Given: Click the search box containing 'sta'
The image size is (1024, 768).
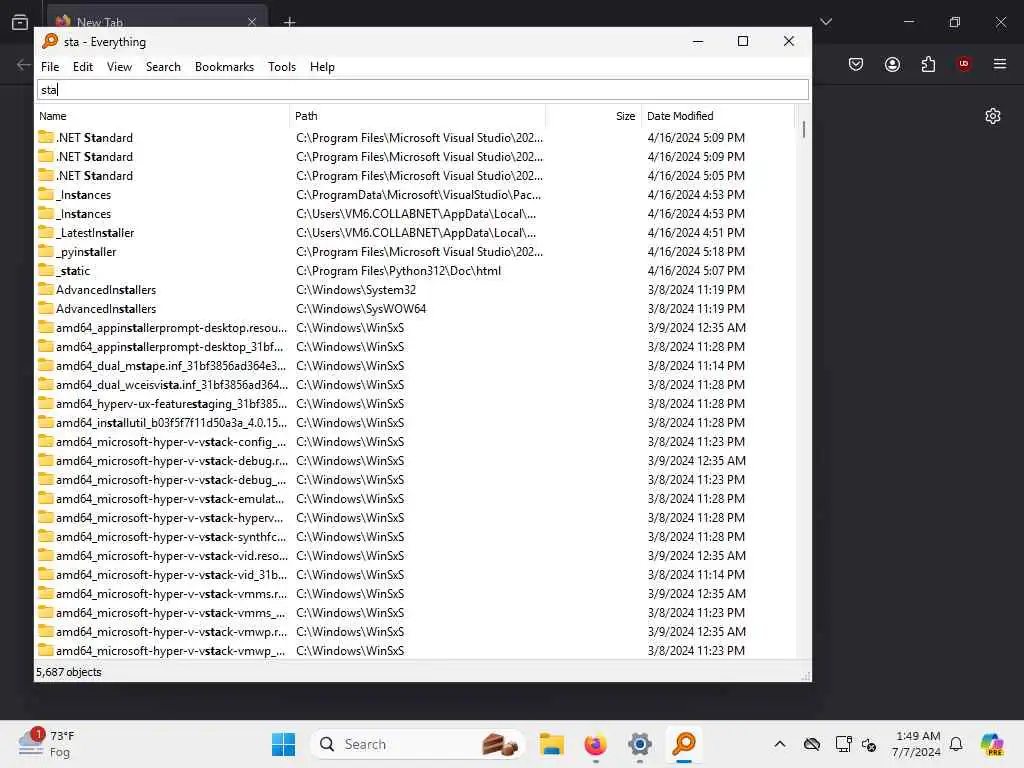Looking at the screenshot, I should (423, 89).
